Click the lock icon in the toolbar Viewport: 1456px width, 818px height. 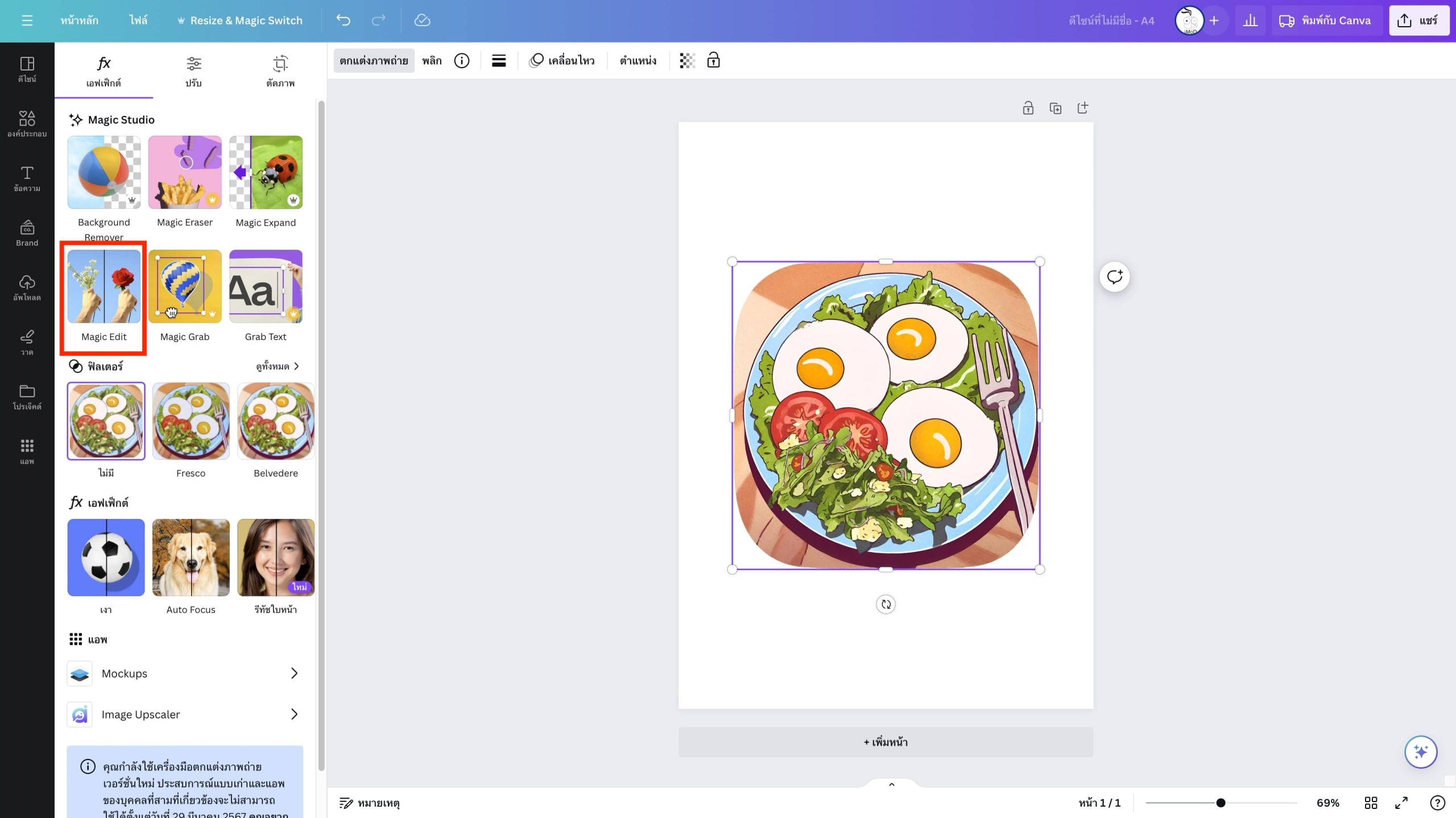coord(713,60)
